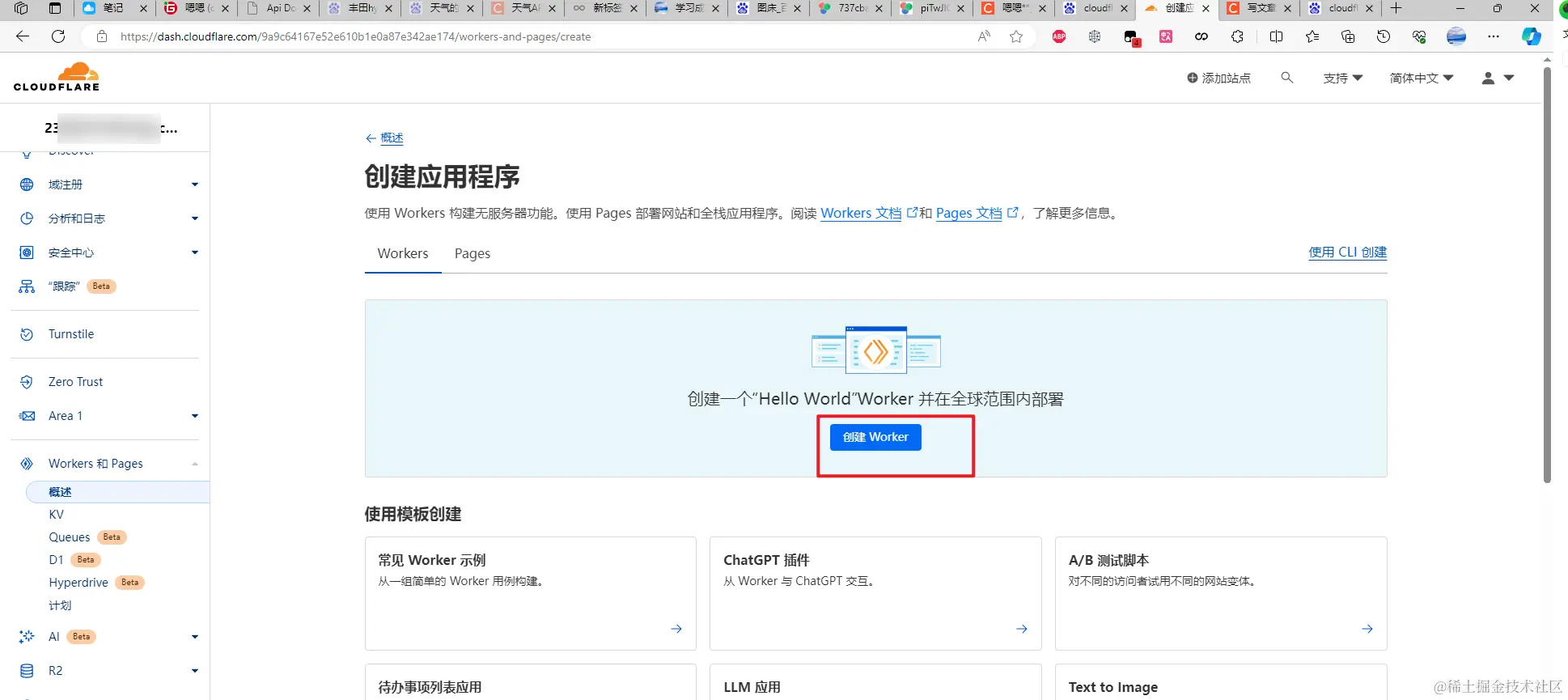1568x700 pixels.
Task: Select KV in the sidebar
Action: [x=57, y=515]
